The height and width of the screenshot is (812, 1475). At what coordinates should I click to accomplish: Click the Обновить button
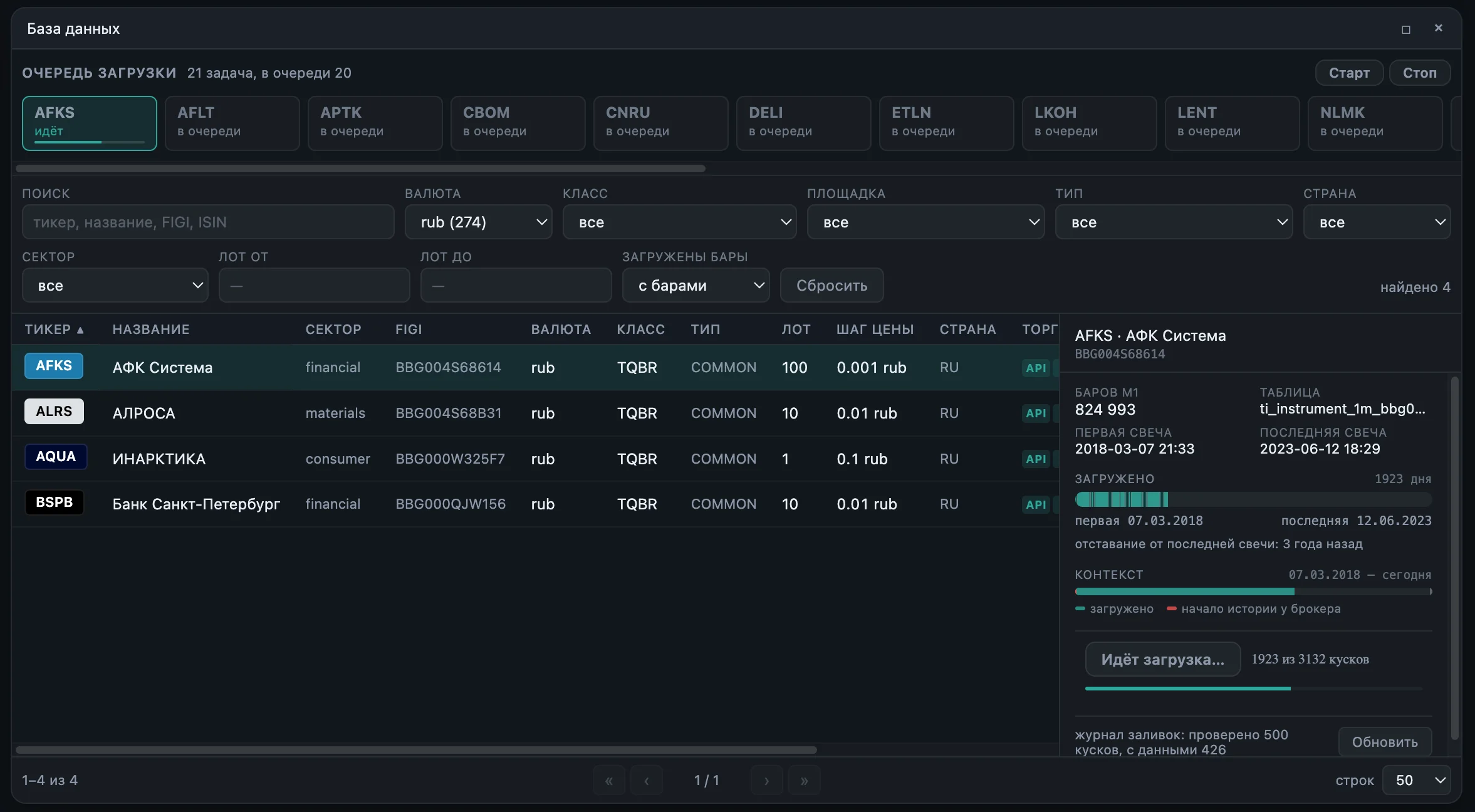[1385, 742]
